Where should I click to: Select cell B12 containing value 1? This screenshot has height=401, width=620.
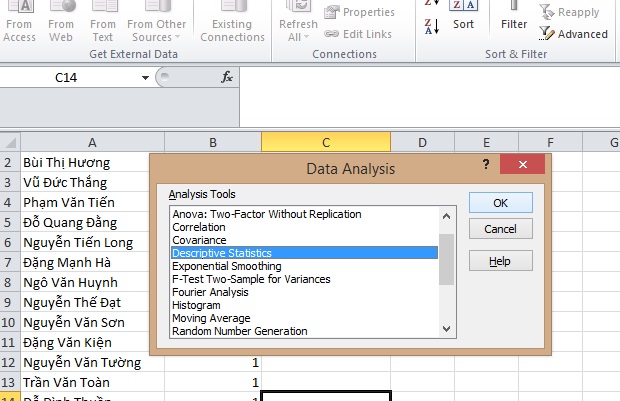[213, 362]
